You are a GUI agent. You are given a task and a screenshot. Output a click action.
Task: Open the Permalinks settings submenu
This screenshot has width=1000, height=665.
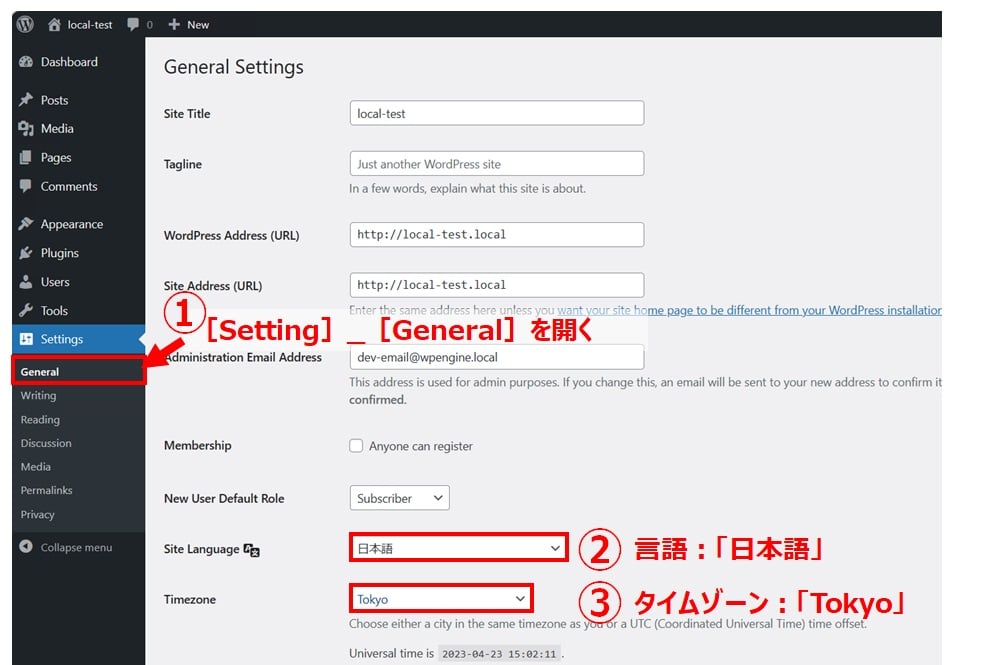click(x=47, y=490)
